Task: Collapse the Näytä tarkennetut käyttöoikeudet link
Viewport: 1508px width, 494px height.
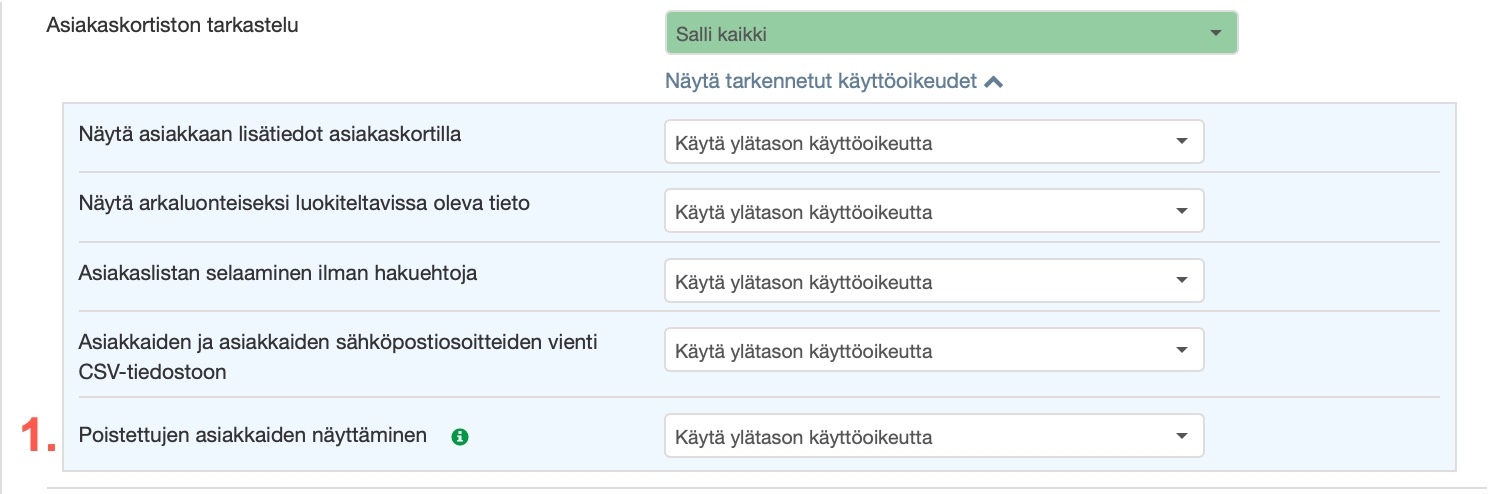Action: coord(821,82)
